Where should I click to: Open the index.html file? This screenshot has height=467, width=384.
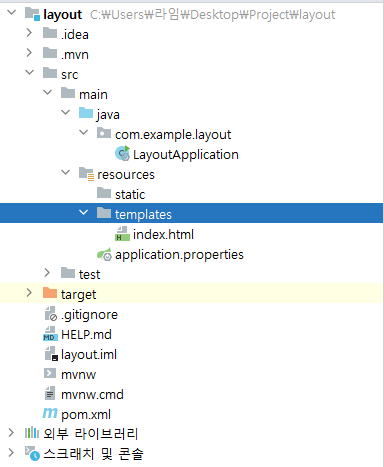[163, 234]
